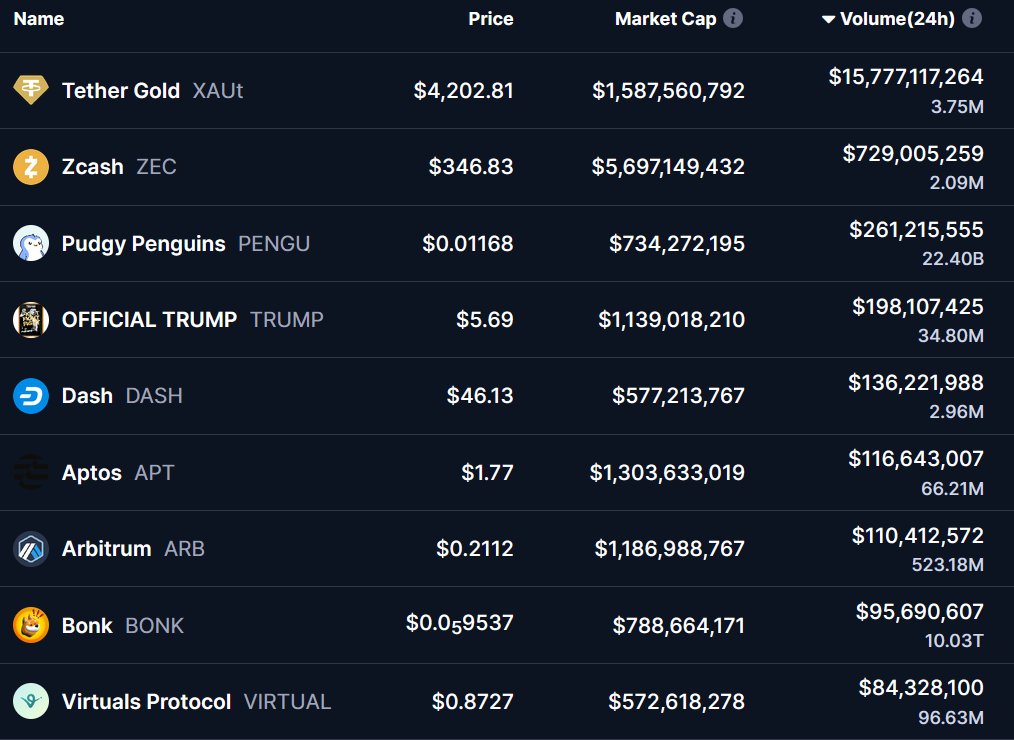Screen dimensions: 1014x740
Task: Open the Tether Gold XAUt link
Action: [x=152, y=91]
